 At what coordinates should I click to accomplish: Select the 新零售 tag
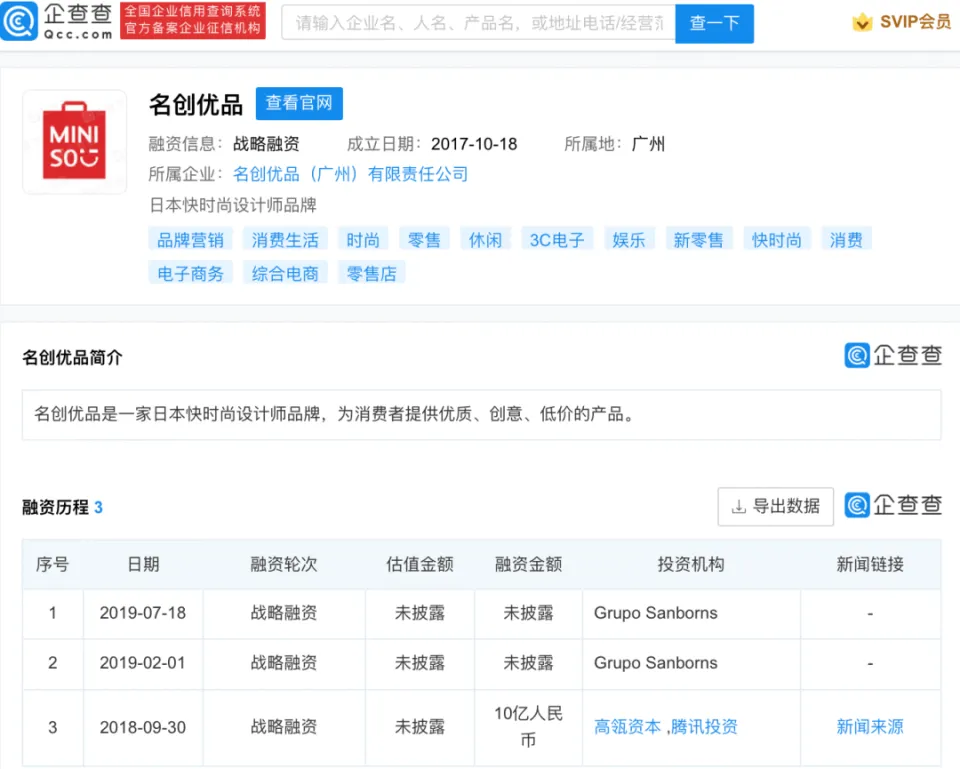[x=698, y=240]
